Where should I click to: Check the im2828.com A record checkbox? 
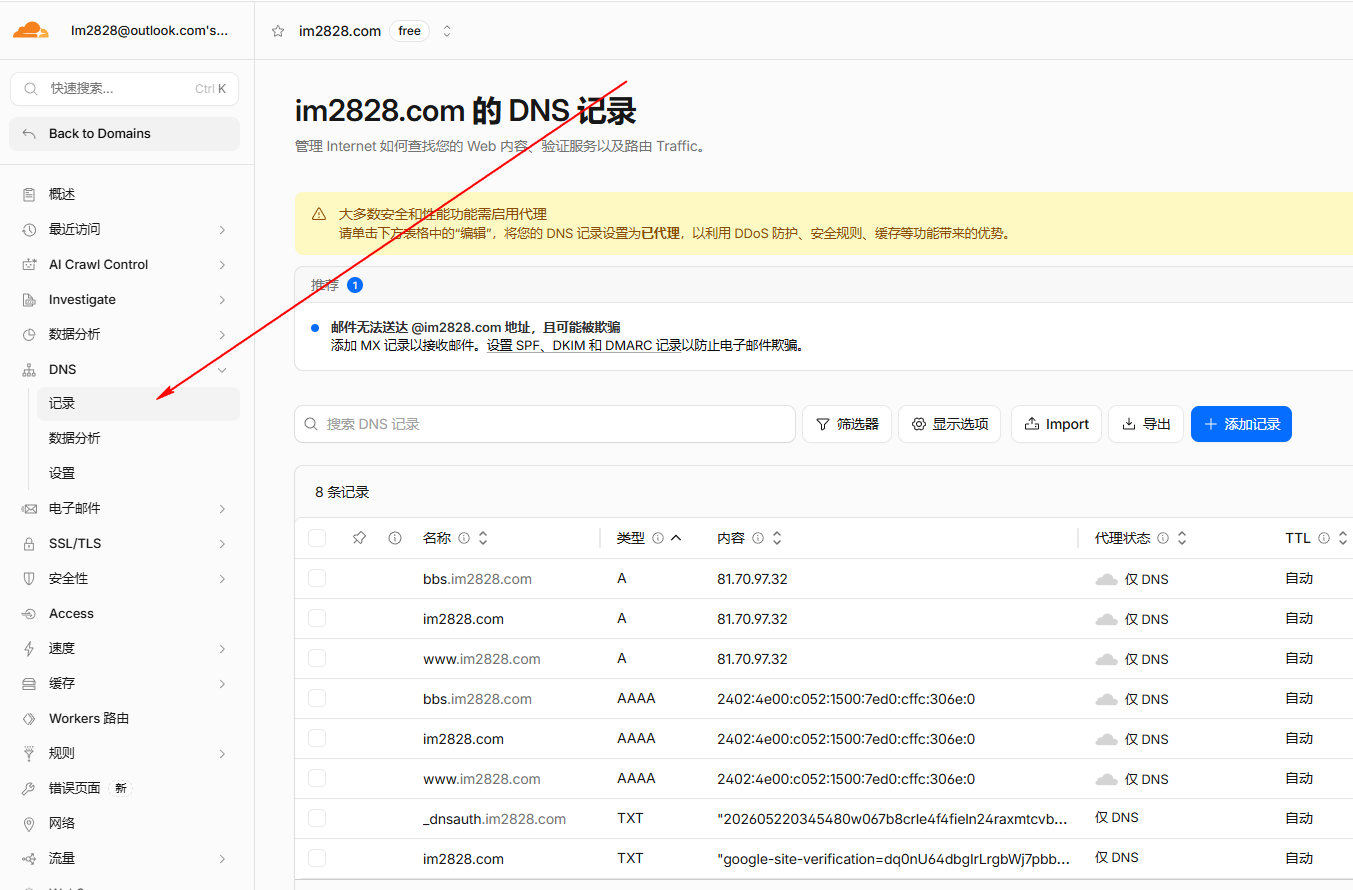[317, 618]
